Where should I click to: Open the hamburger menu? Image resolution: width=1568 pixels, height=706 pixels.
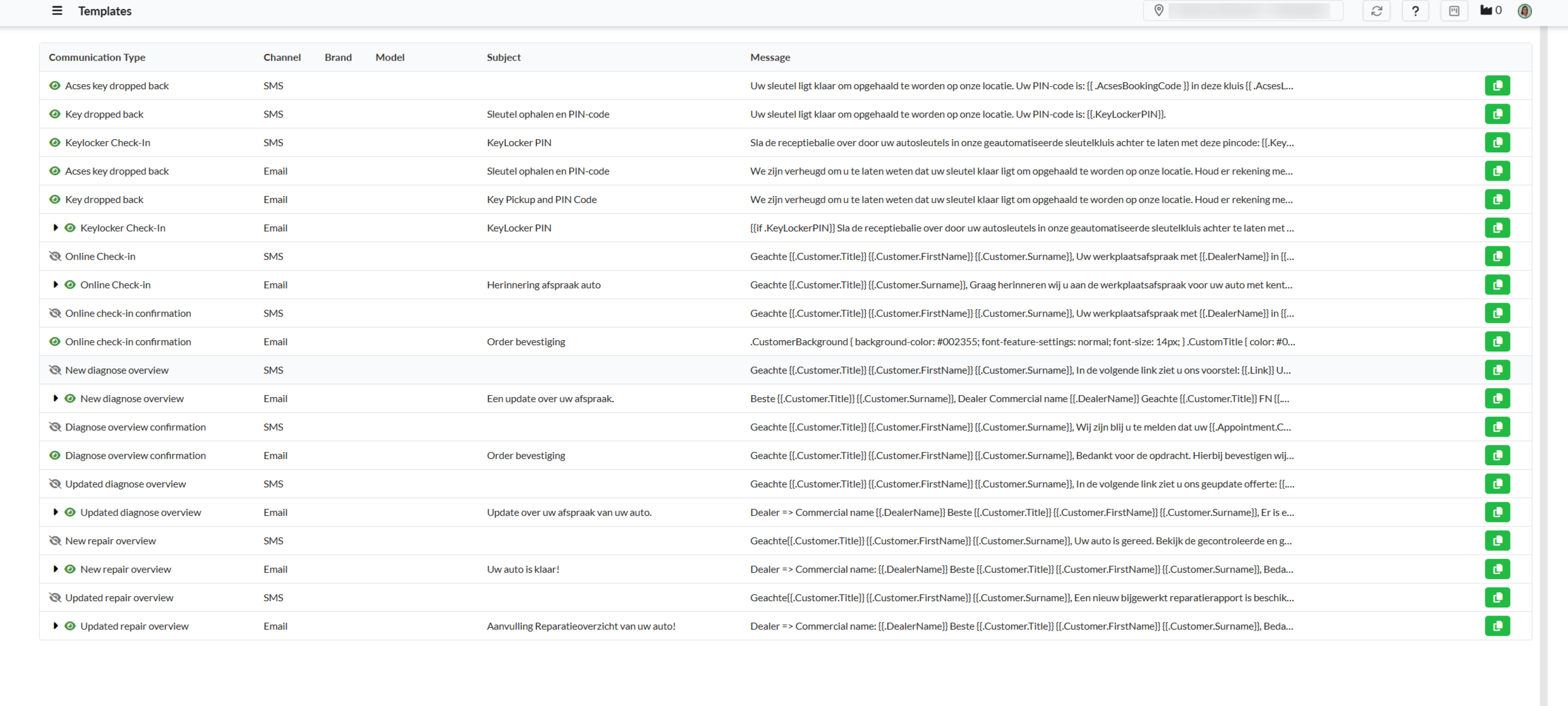[57, 11]
